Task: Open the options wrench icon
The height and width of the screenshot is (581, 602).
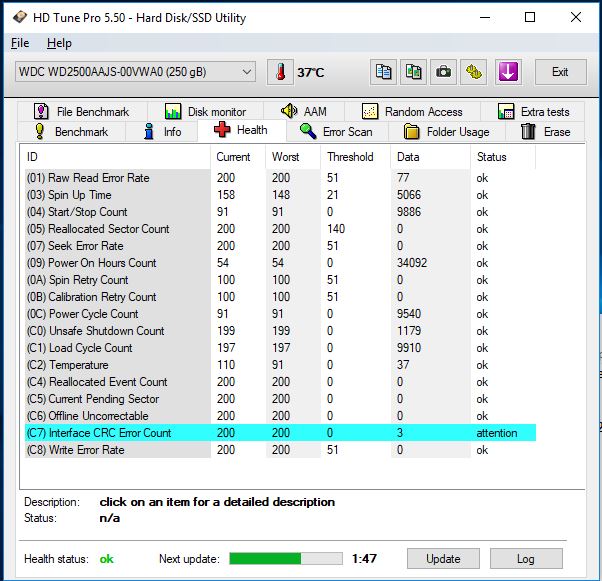Action: 473,72
